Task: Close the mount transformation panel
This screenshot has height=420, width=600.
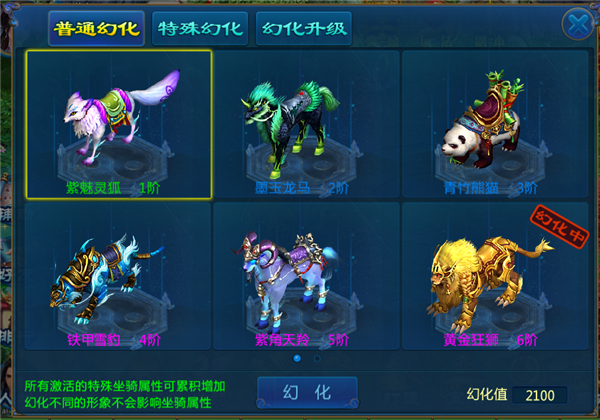Action: tap(578, 24)
